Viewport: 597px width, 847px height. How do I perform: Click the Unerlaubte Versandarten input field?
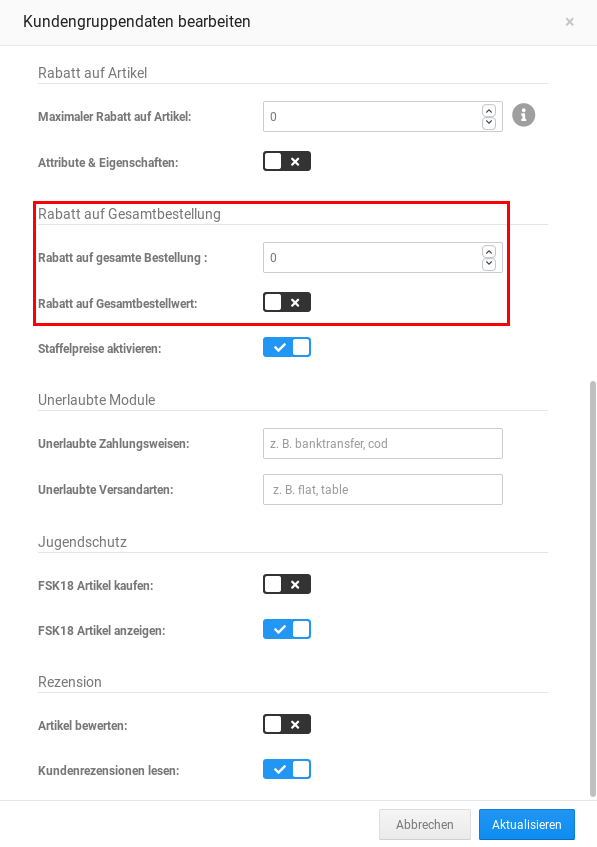coord(382,489)
